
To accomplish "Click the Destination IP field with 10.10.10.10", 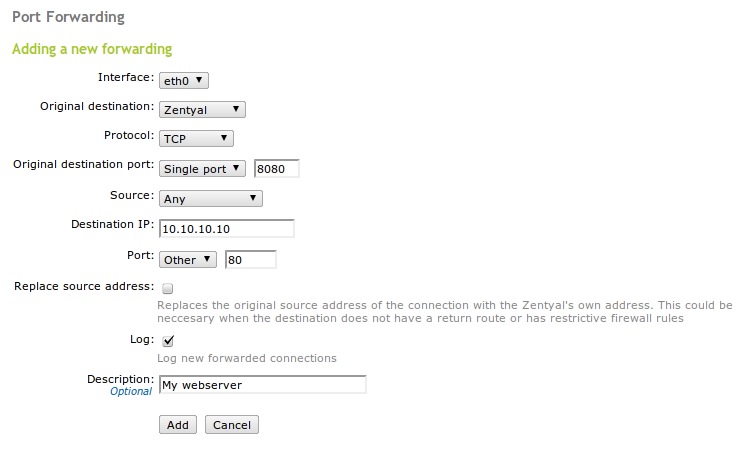I will point(227,229).
